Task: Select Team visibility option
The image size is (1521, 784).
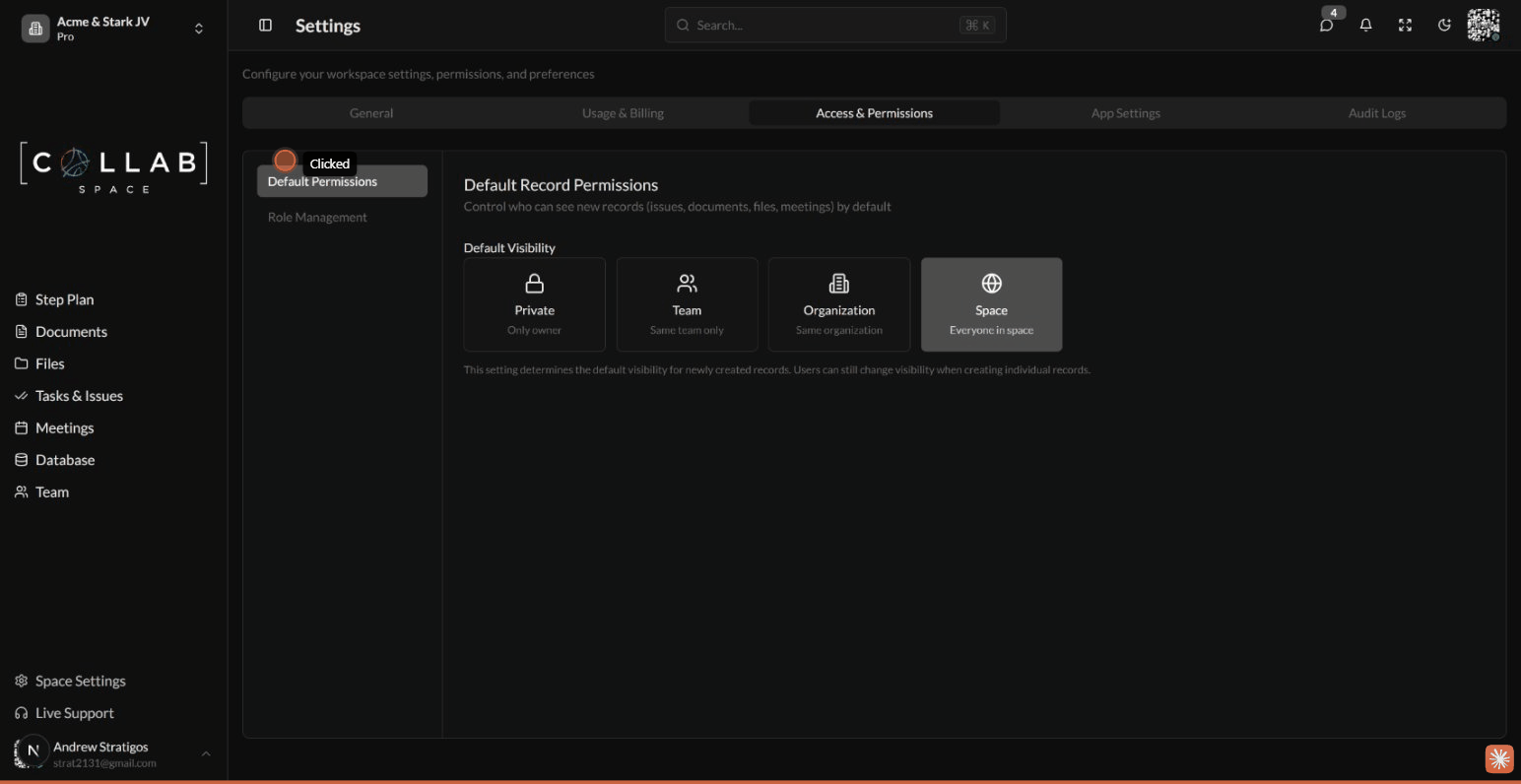Action: point(687,304)
